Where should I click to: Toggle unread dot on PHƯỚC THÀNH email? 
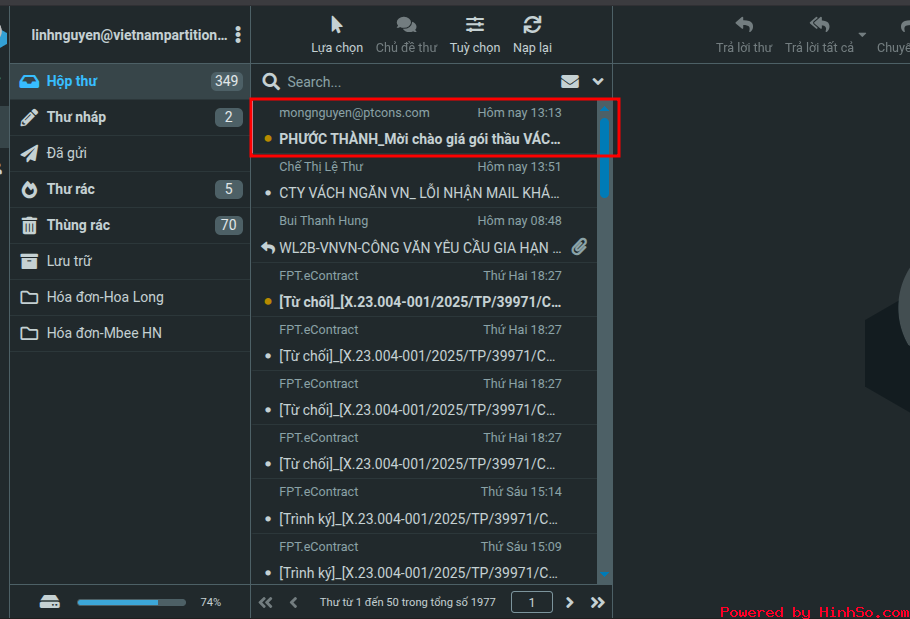click(x=268, y=139)
